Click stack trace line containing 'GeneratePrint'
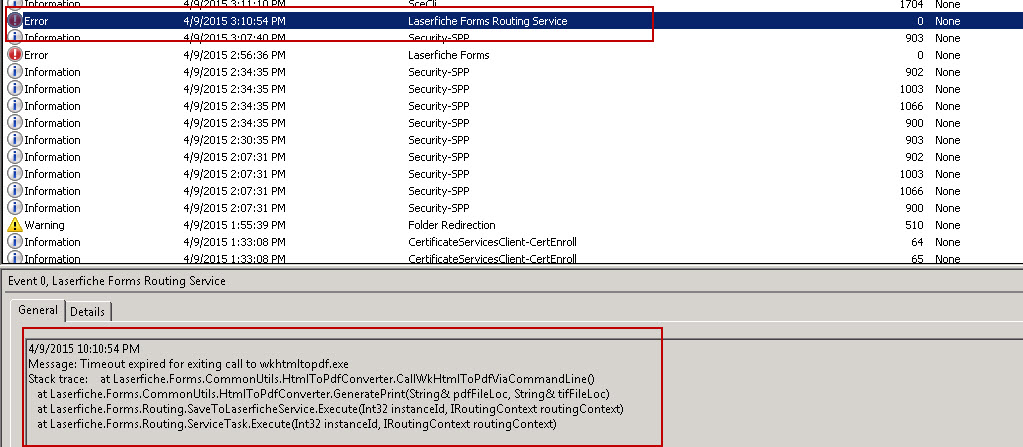Image resolution: width=1023 pixels, height=447 pixels. pos(323,393)
